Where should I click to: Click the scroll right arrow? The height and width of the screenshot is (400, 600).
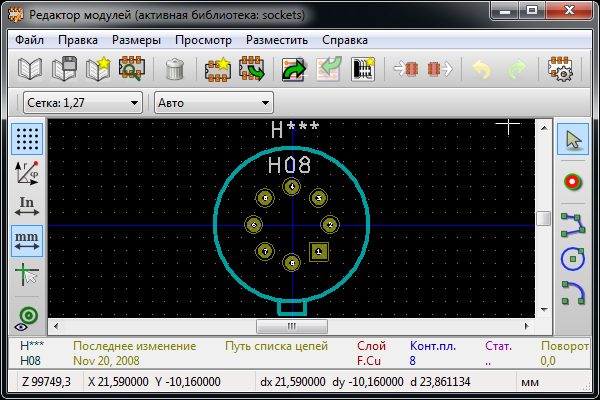527,327
